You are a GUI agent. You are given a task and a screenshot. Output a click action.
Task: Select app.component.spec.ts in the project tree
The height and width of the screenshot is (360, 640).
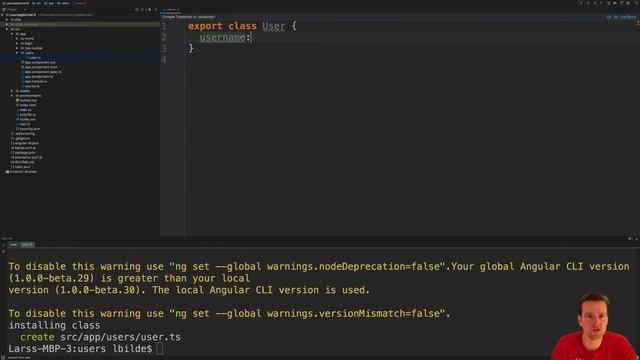pyautogui.click(x=42, y=72)
